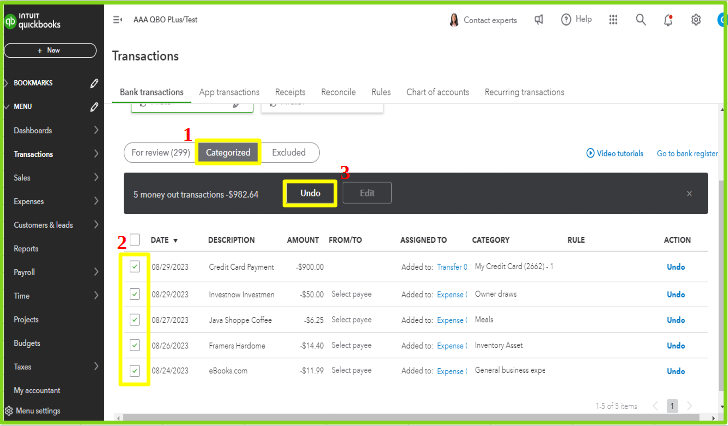This screenshot has height=426, width=728.
Task: Edit Menu with pencil icon
Action: pyautogui.click(x=94, y=107)
